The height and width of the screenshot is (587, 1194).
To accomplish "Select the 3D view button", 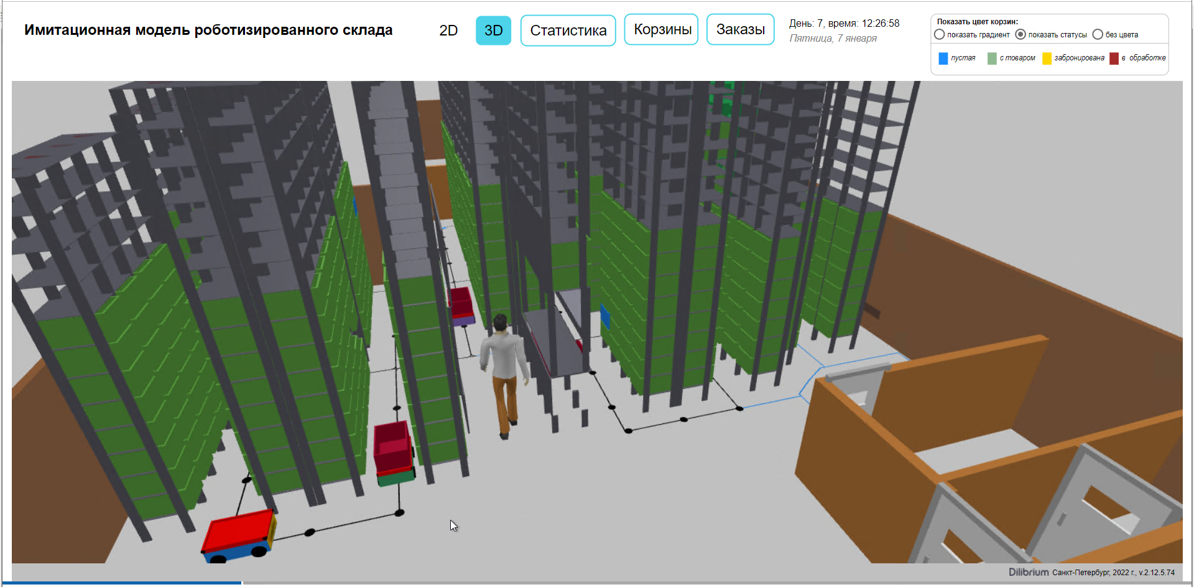I will (x=493, y=30).
